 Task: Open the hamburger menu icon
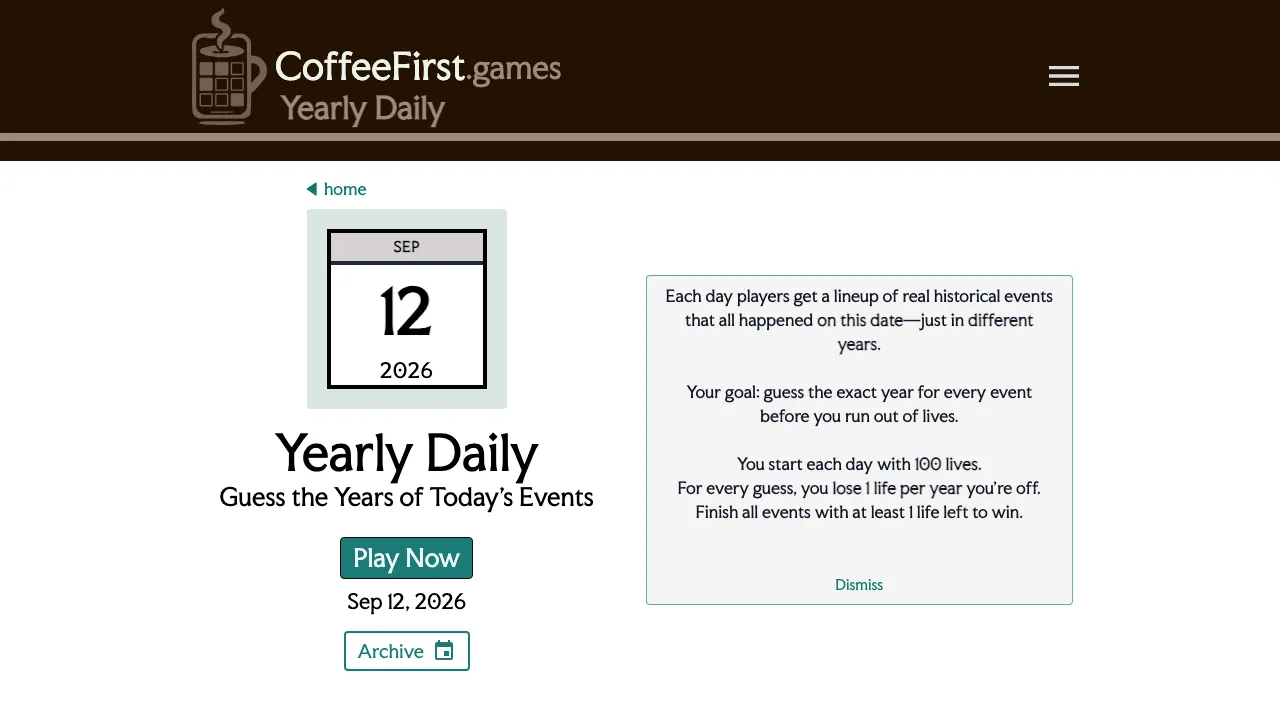click(1063, 76)
